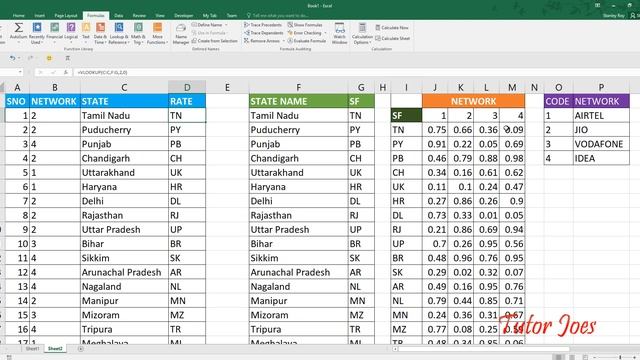Screen dimensions: 640x360
Task: Open the Name Box dropdown
Action: pos(20,72)
